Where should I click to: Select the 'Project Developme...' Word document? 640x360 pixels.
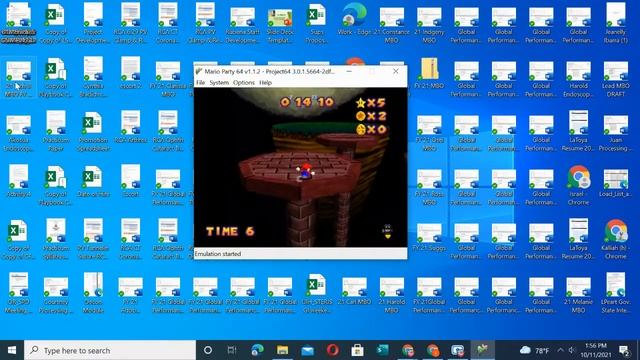tap(93, 23)
